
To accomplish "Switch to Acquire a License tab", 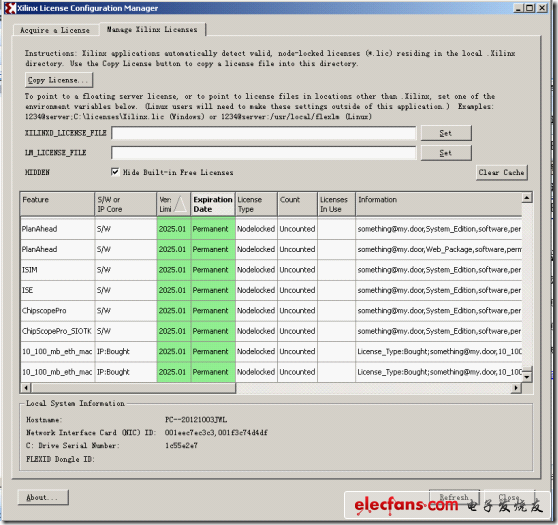I will [x=56, y=30].
